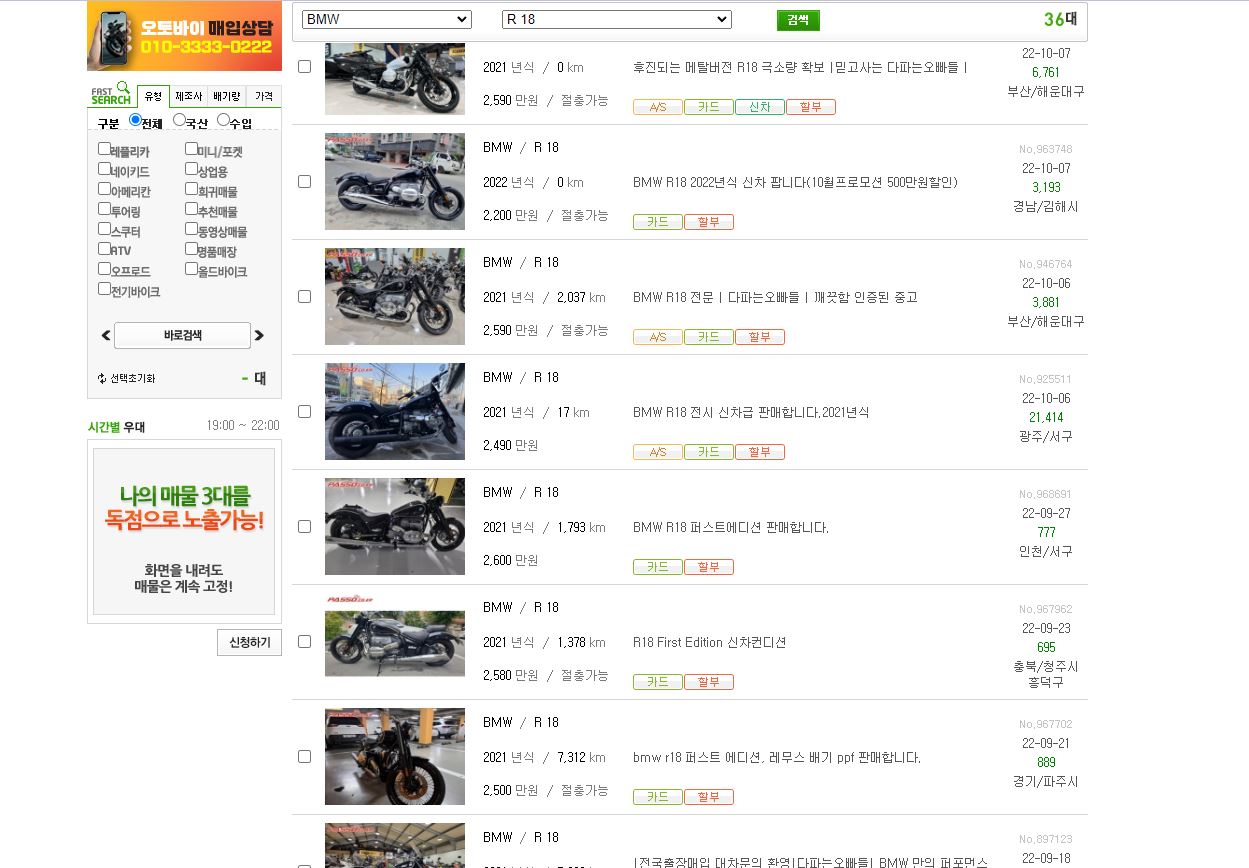Click the 신차 badge on the top listing
1249x868 pixels.
pos(760,107)
